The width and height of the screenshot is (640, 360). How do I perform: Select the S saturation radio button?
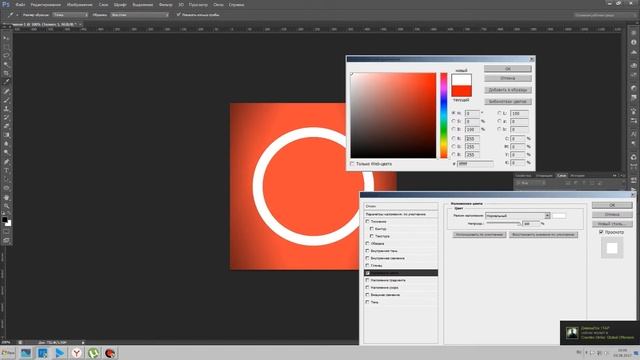[x=453, y=121]
